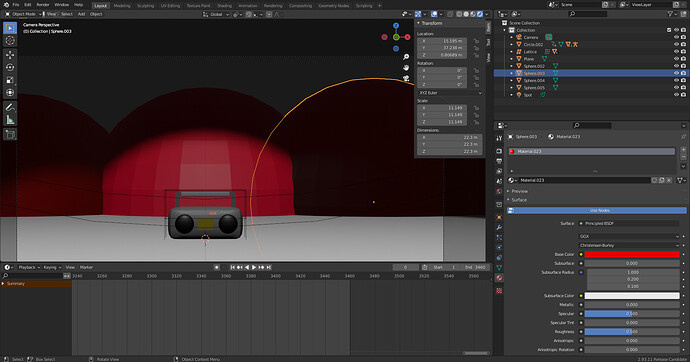This screenshot has width=690, height=362.
Task: Open the Christensen-Burley subsurface method dropdown
Action: tap(629, 245)
